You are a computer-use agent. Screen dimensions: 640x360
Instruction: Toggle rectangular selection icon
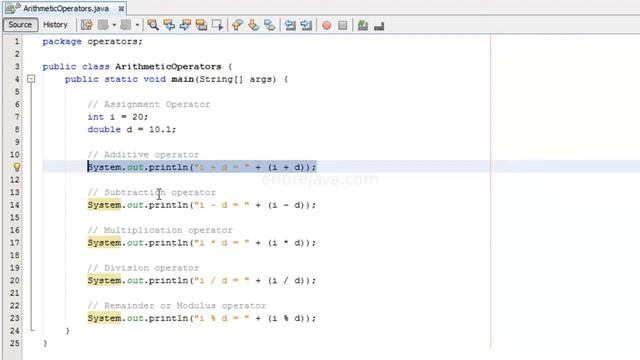[x=218, y=25]
